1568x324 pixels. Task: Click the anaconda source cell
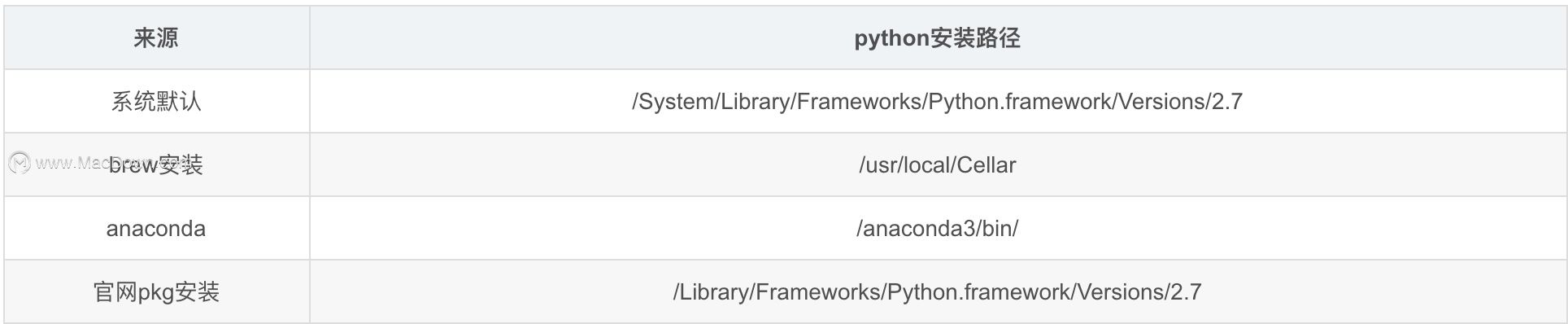[155, 229]
